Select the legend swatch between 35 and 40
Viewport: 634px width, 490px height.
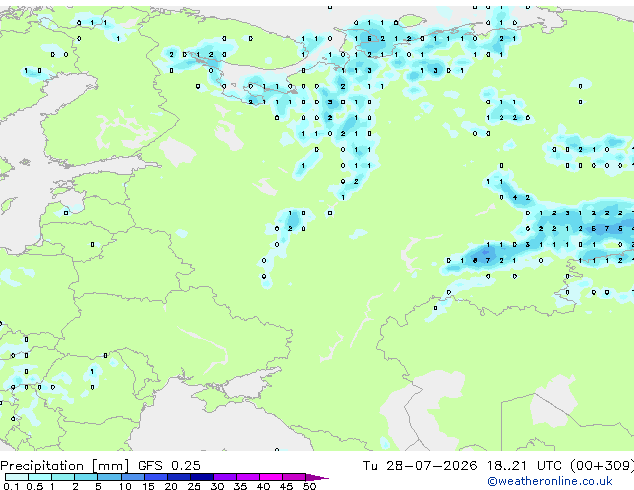pos(248,477)
